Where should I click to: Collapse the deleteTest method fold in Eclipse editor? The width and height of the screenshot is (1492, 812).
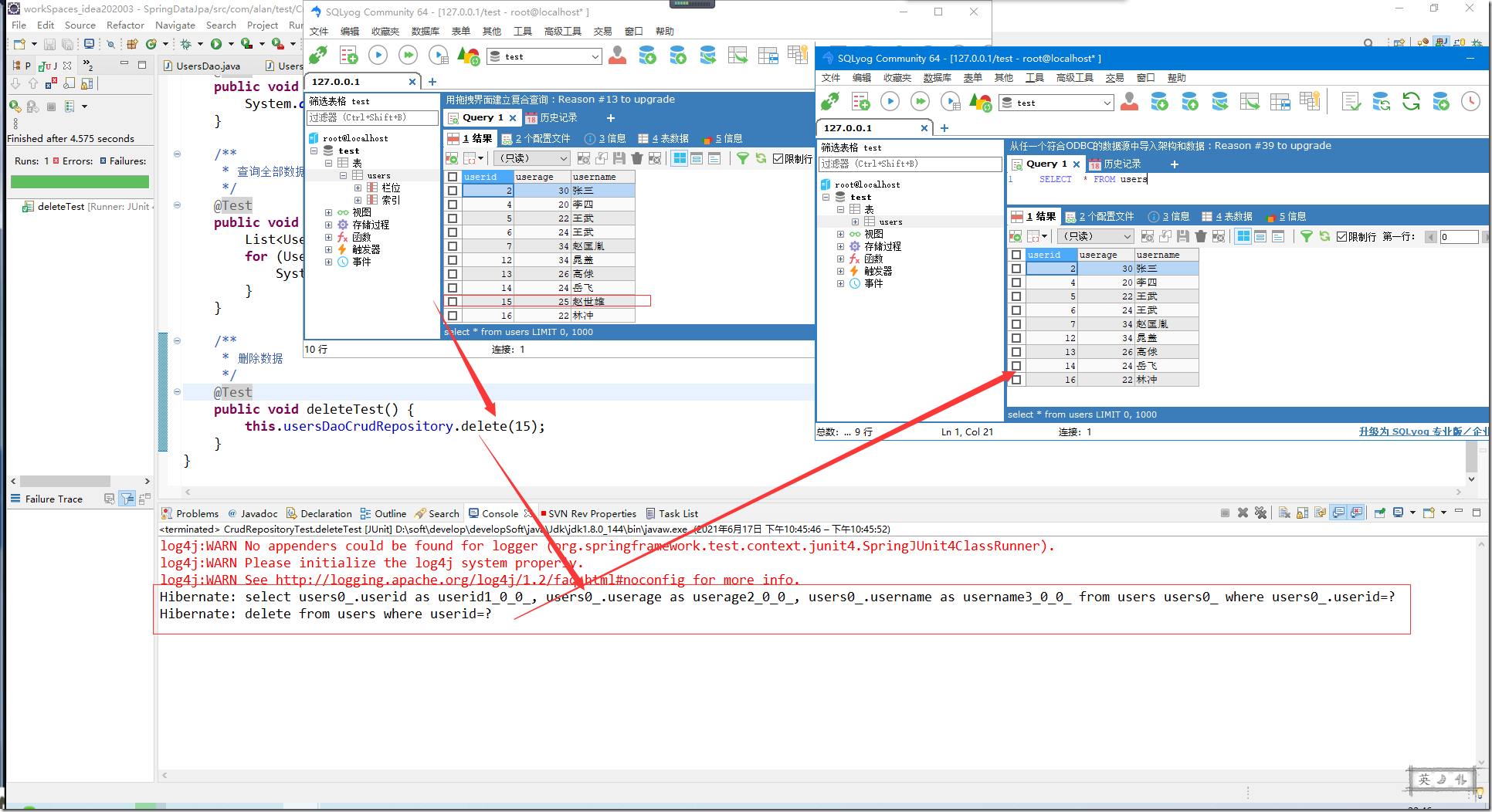177,392
